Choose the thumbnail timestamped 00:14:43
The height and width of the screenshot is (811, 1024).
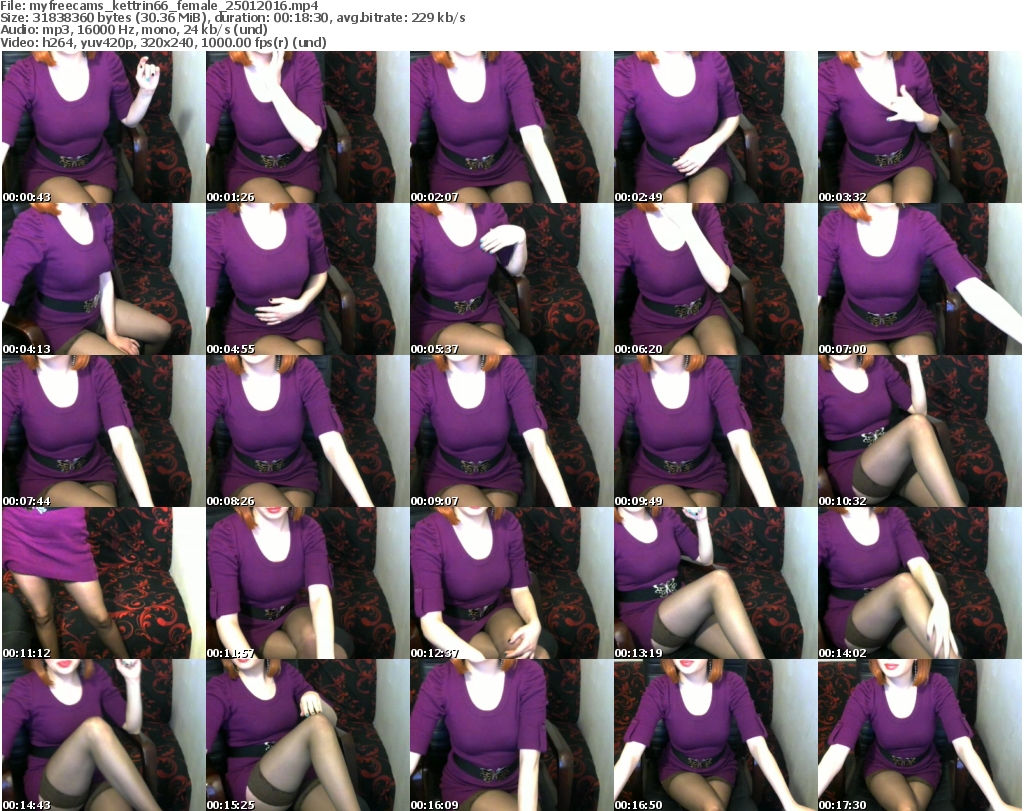point(103,735)
